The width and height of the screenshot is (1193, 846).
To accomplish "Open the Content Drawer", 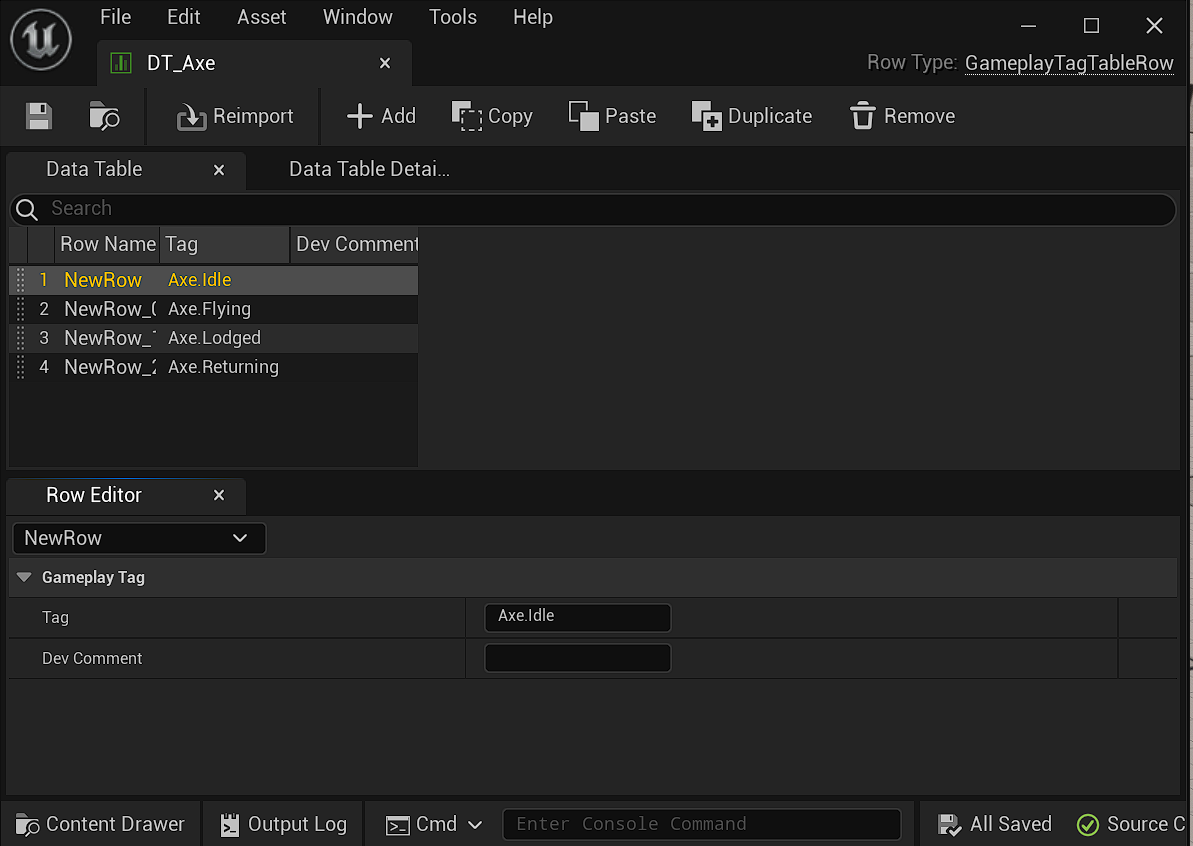I will 100,824.
